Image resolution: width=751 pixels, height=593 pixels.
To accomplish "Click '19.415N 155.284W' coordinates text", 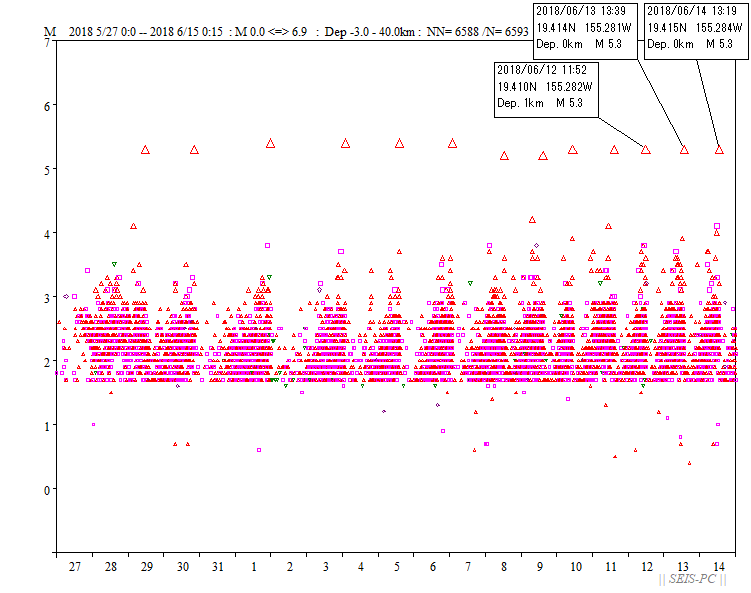I will [x=694, y=28].
